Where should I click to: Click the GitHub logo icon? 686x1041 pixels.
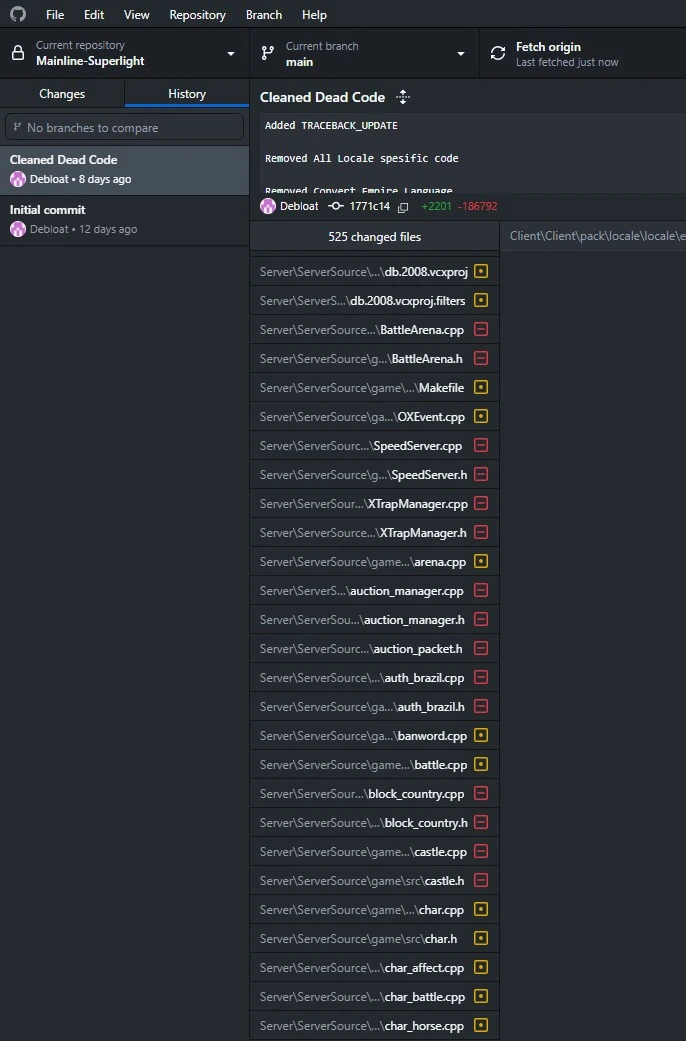[18, 15]
